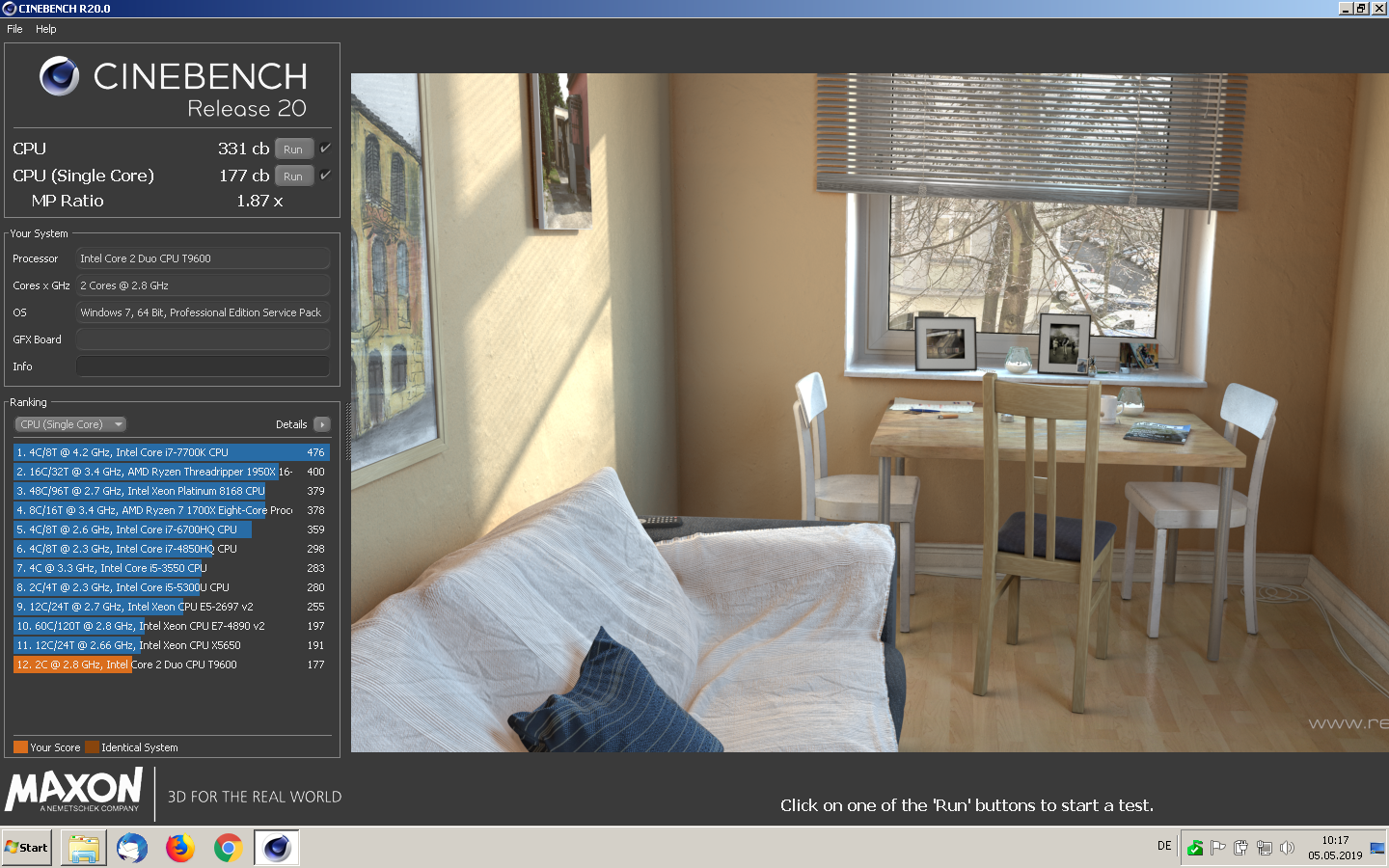Screen dimensions: 1389x868
Task: Click the green safely remove hardware tray icon
Action: pyautogui.click(x=1195, y=848)
